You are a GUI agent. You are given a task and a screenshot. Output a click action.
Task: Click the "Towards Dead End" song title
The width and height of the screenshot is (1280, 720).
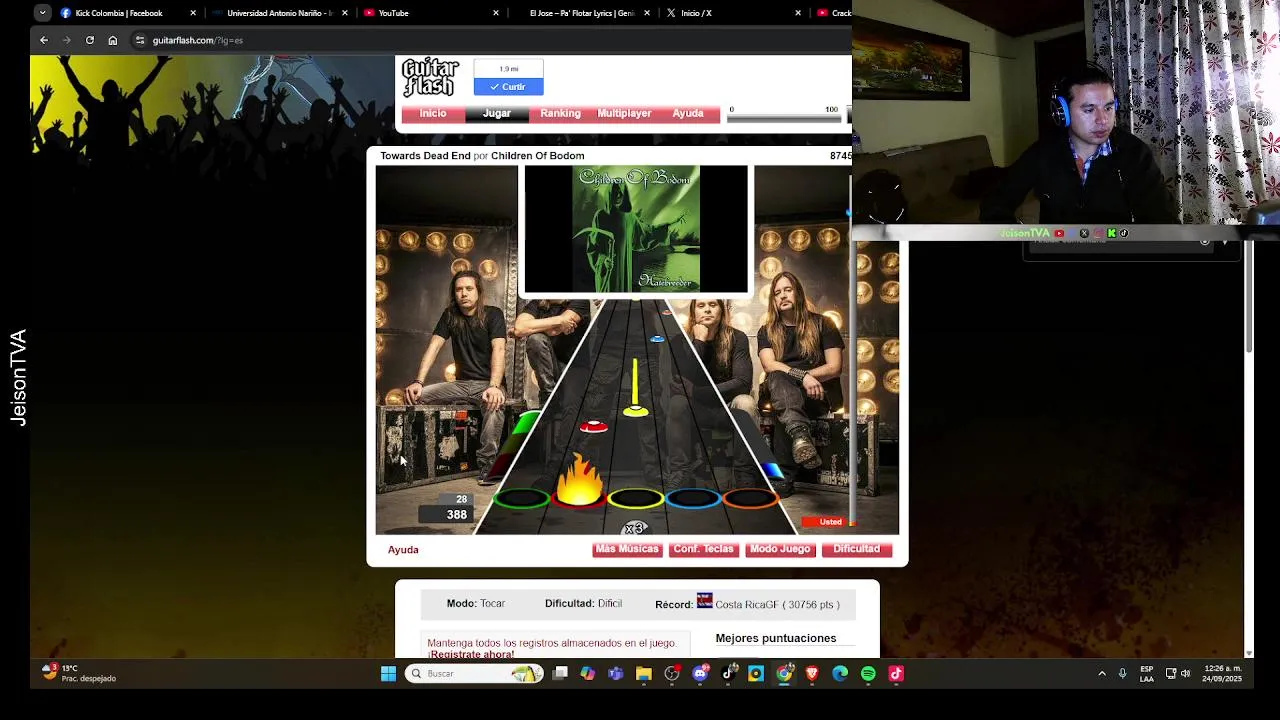pos(425,156)
